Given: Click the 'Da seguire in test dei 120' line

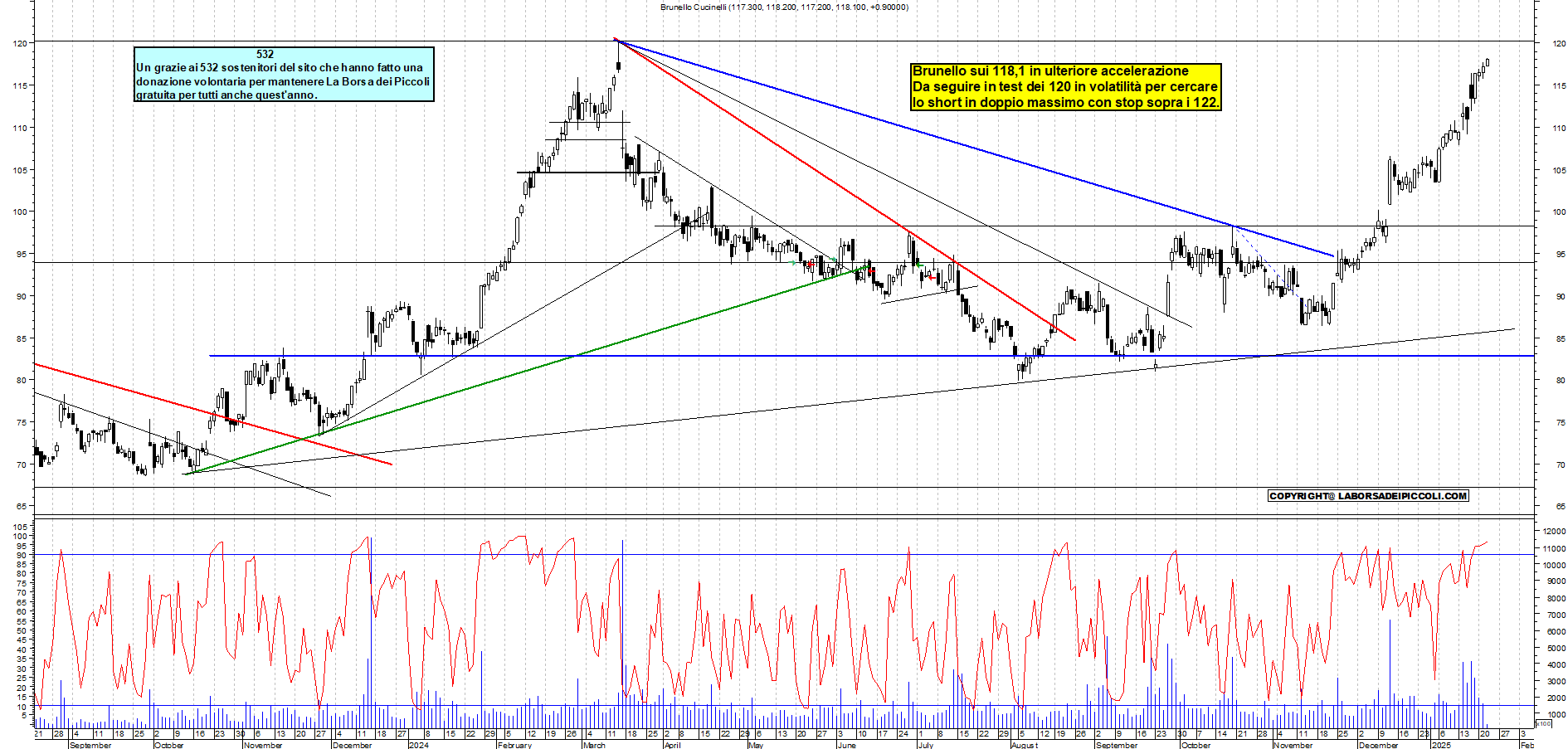Looking at the screenshot, I should (x=1065, y=86).
